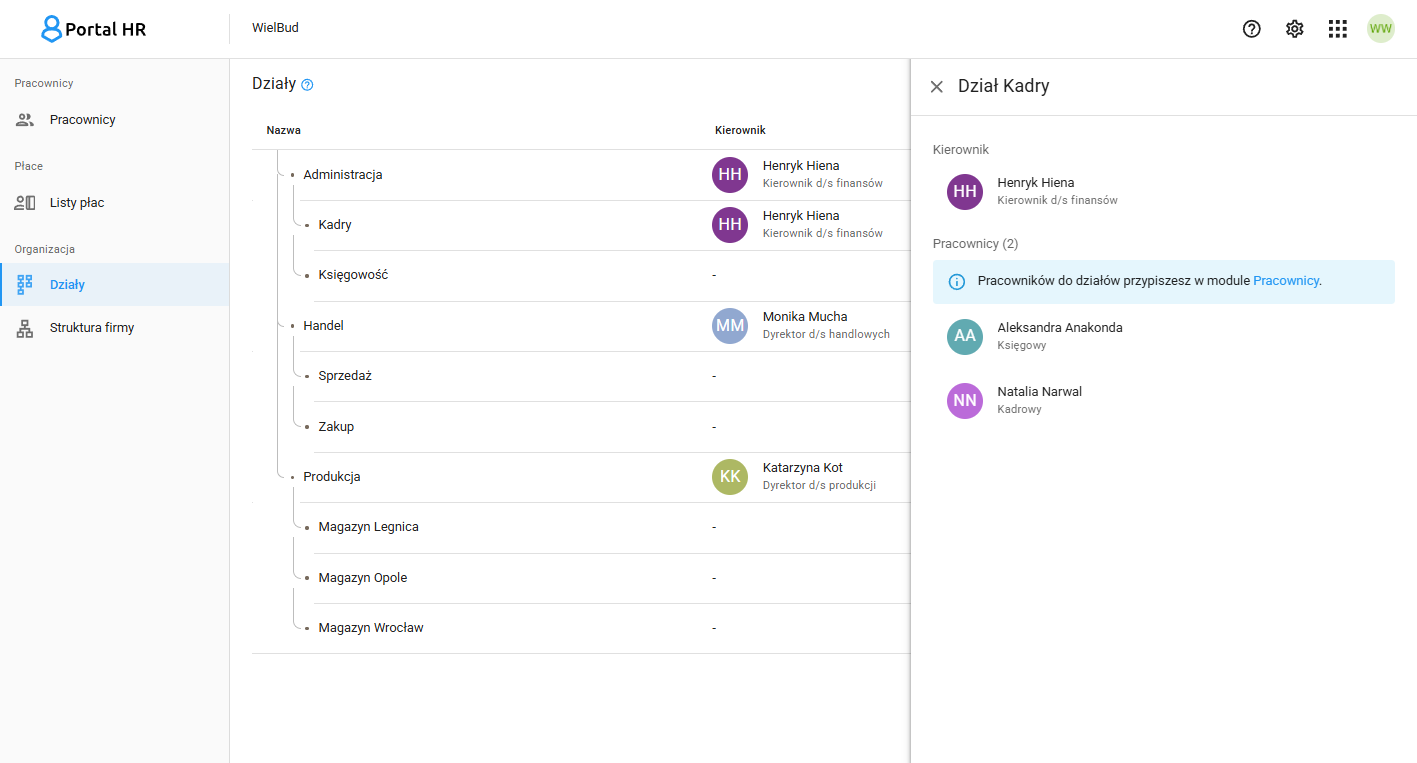Click the Struktura firmy sidebar icon
1417x763 pixels.
tap(25, 327)
